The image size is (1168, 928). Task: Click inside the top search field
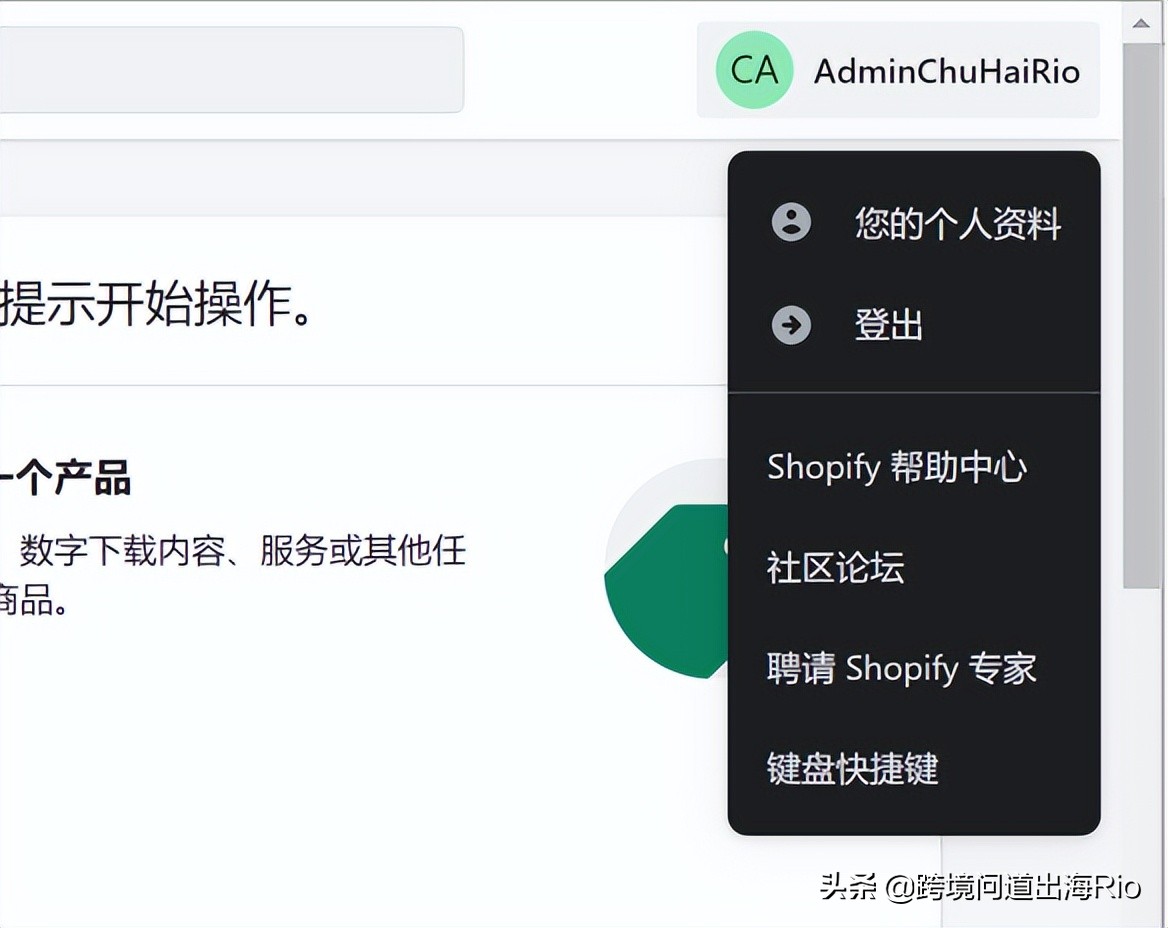coord(230,70)
